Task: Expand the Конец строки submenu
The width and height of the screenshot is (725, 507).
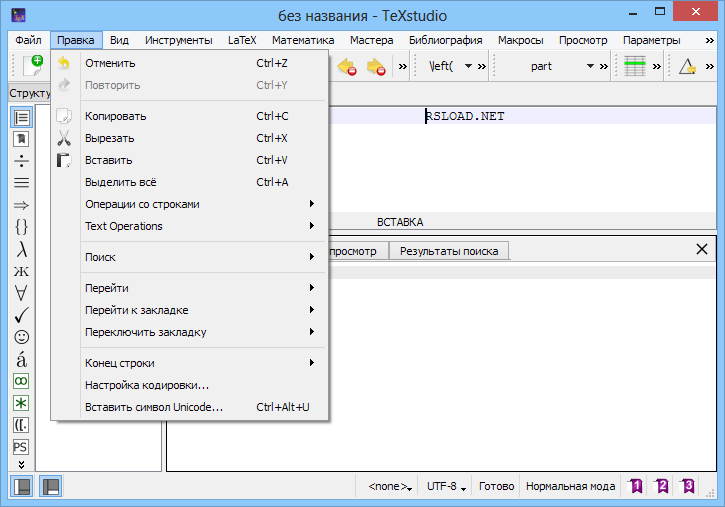Action: pos(199,364)
